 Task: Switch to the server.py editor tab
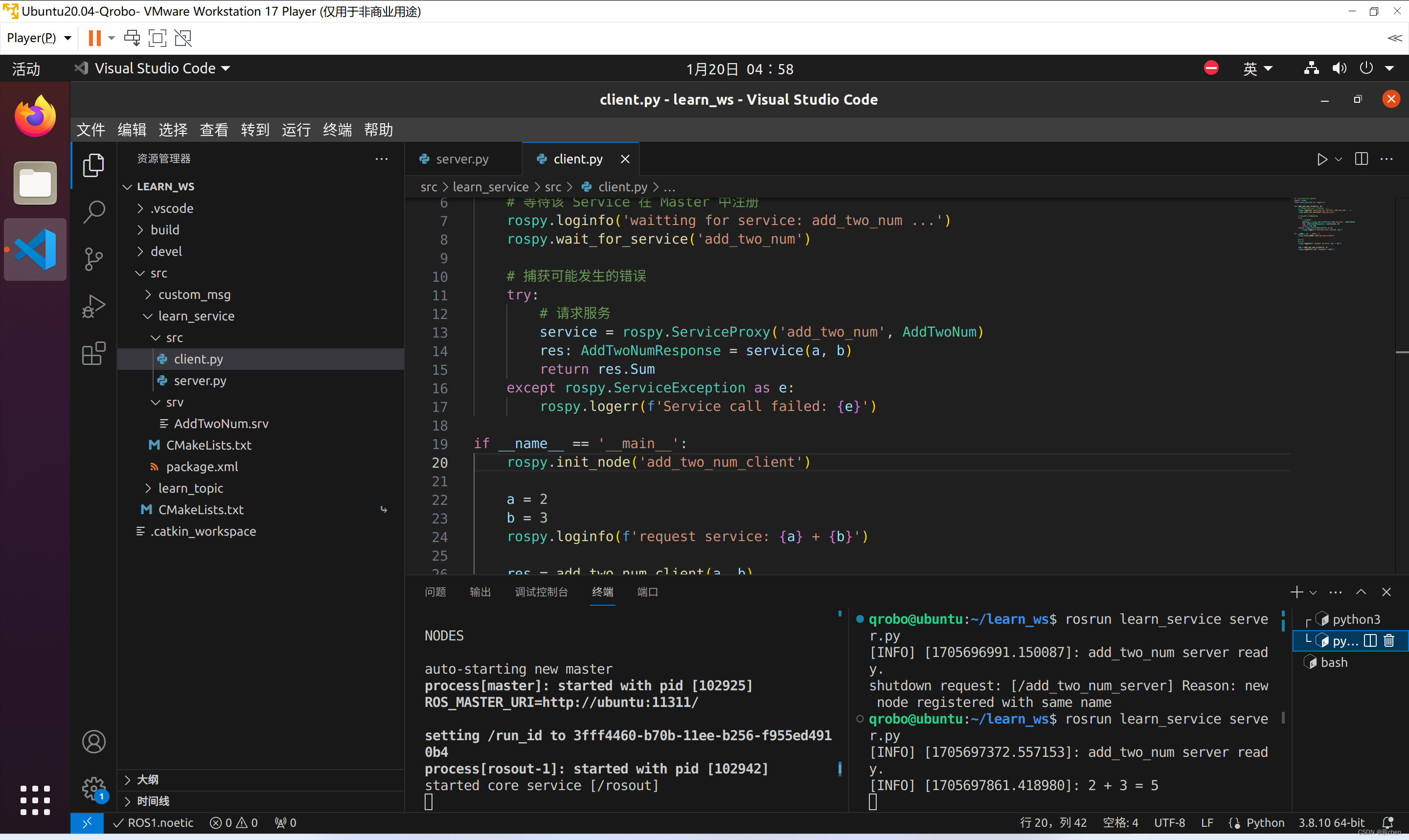[x=462, y=159]
